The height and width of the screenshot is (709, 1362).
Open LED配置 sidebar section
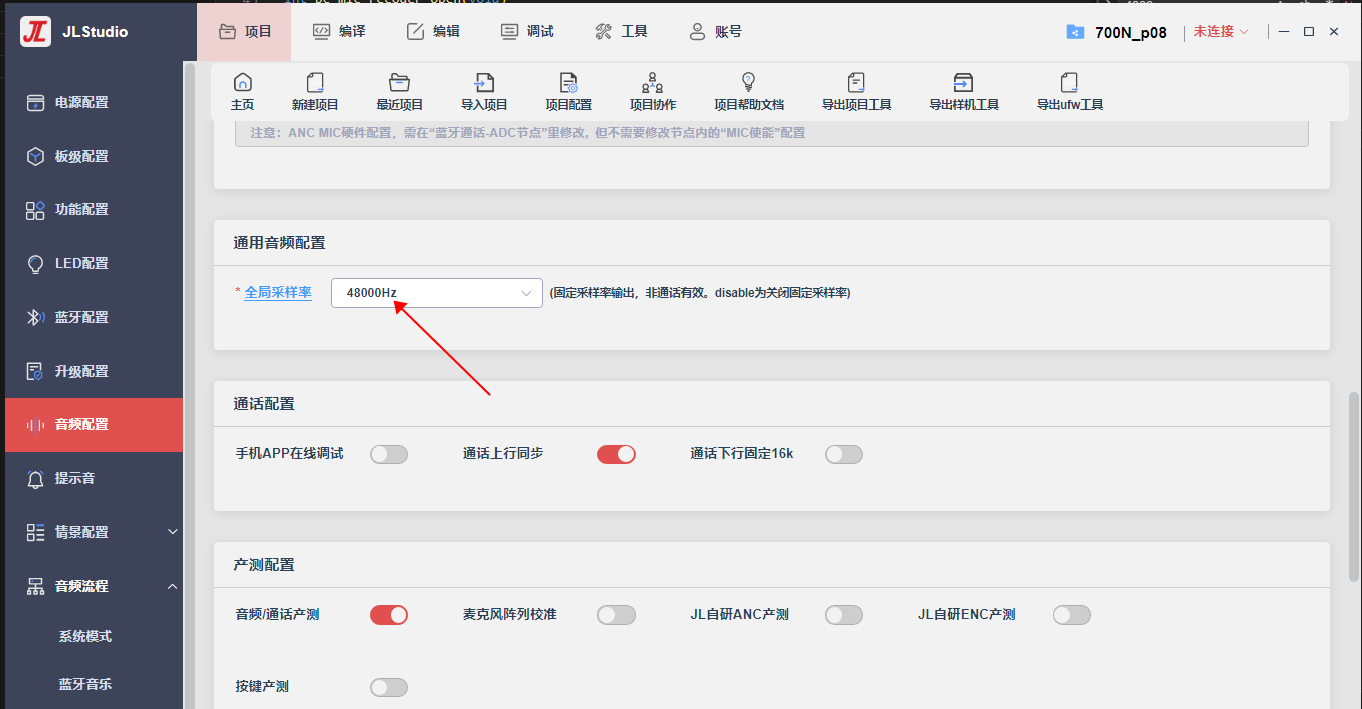click(92, 264)
